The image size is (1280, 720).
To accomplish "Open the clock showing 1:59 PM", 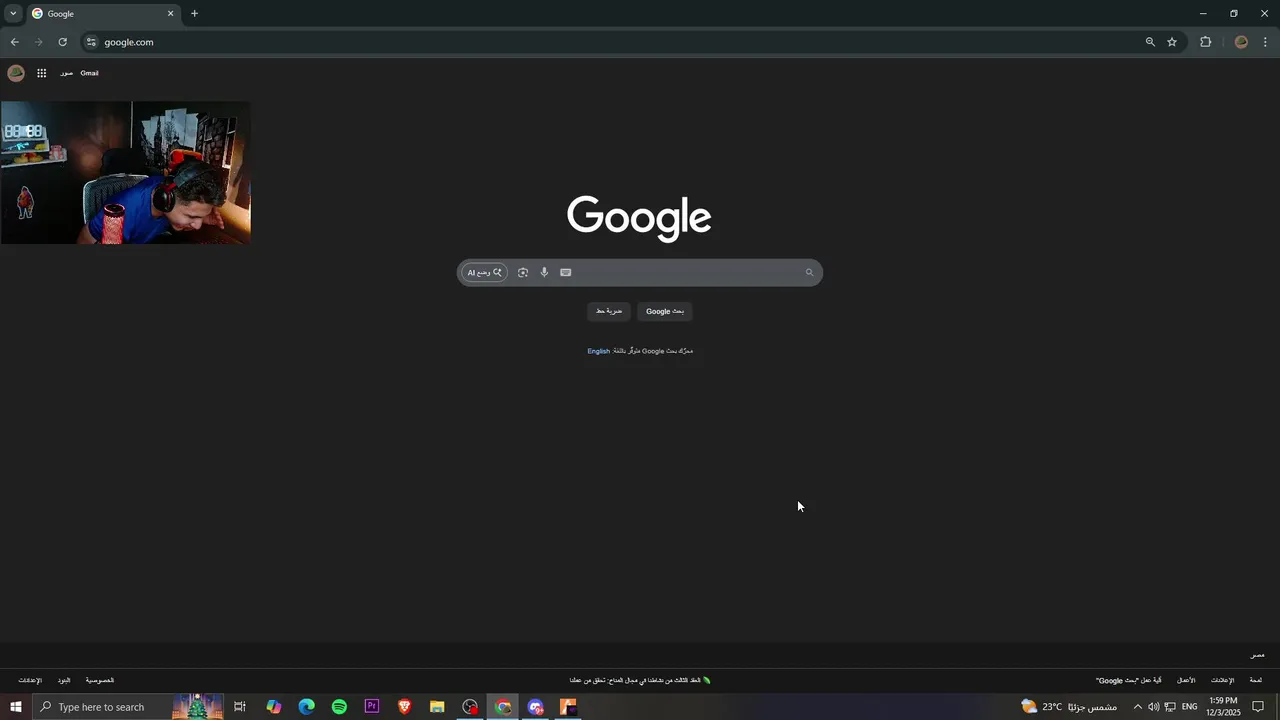I will point(1223,707).
